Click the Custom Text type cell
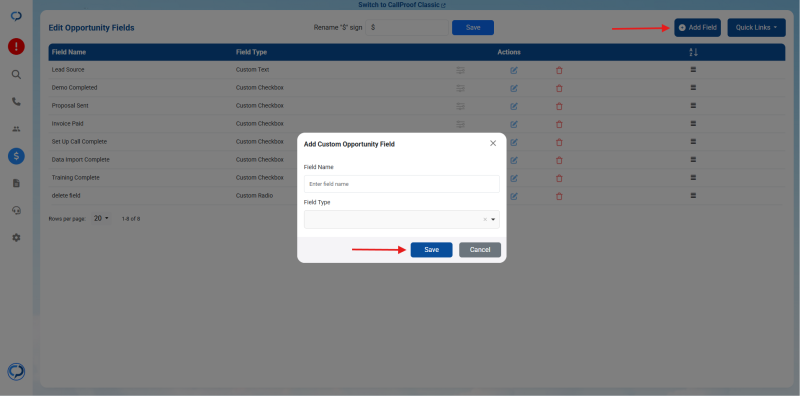This screenshot has width=800, height=396. pos(252,69)
